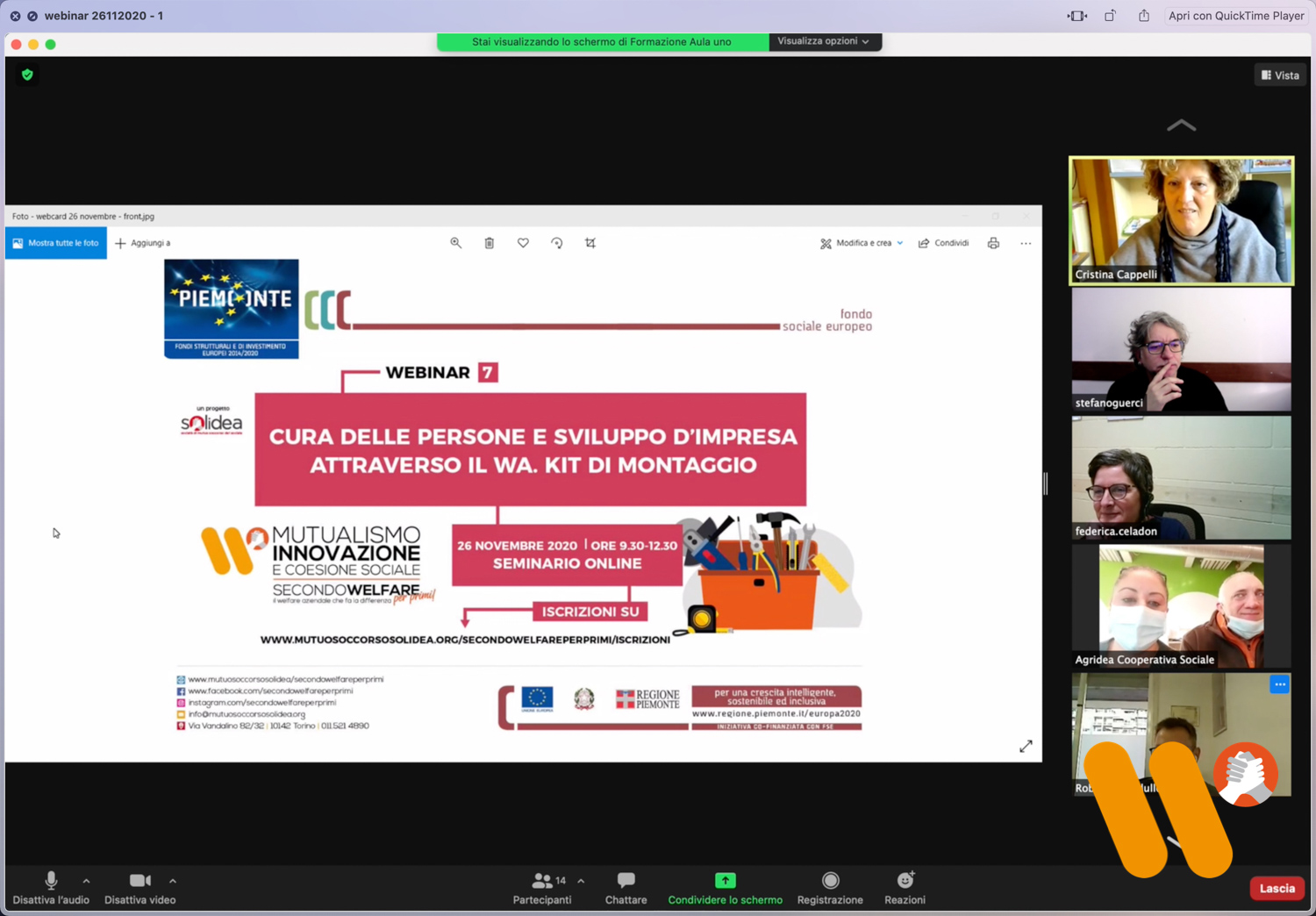Start recording with Registrazione
Screen dimensions: 1316x916
[x=830, y=888]
